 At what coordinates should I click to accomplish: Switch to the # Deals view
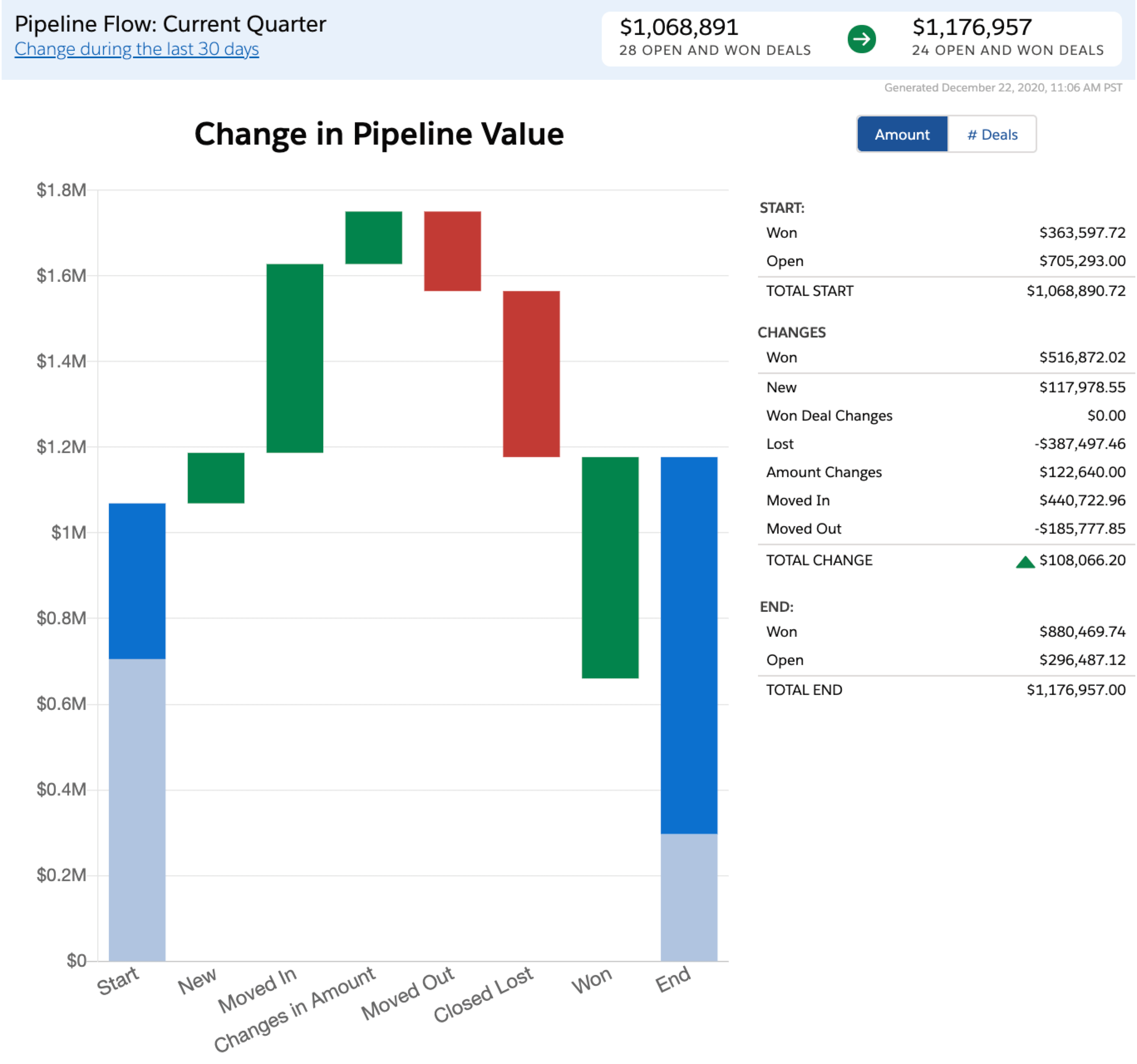[x=992, y=134]
